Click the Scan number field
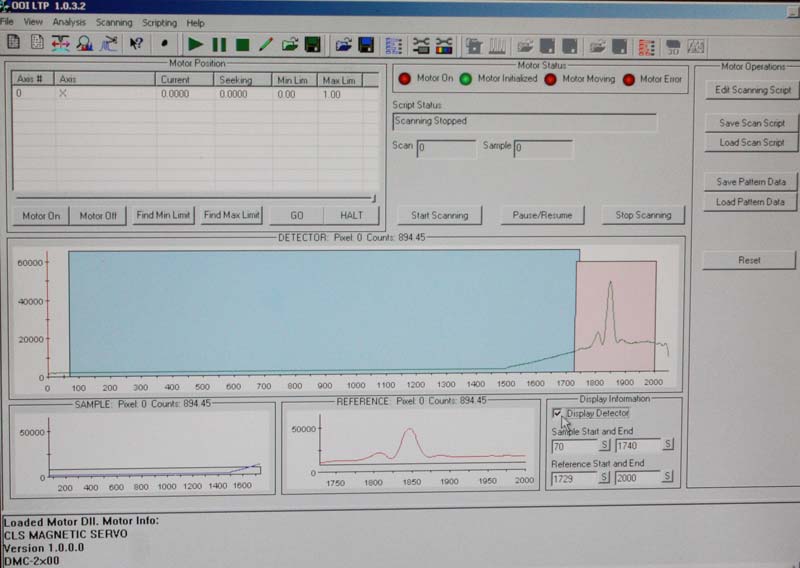This screenshot has width=800, height=568. (x=446, y=149)
